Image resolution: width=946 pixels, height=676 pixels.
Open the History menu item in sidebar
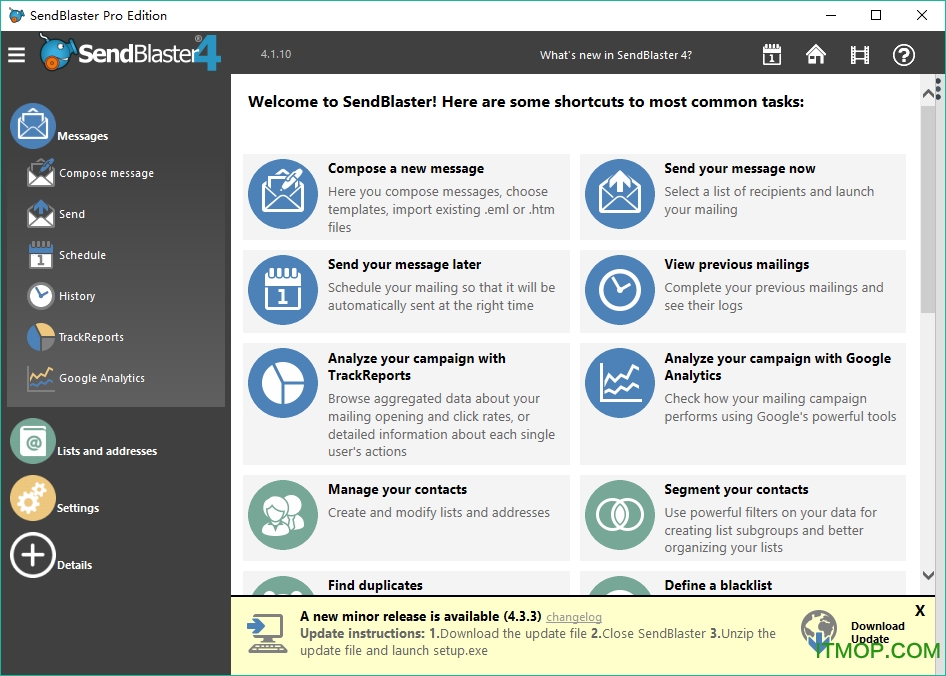coord(77,296)
